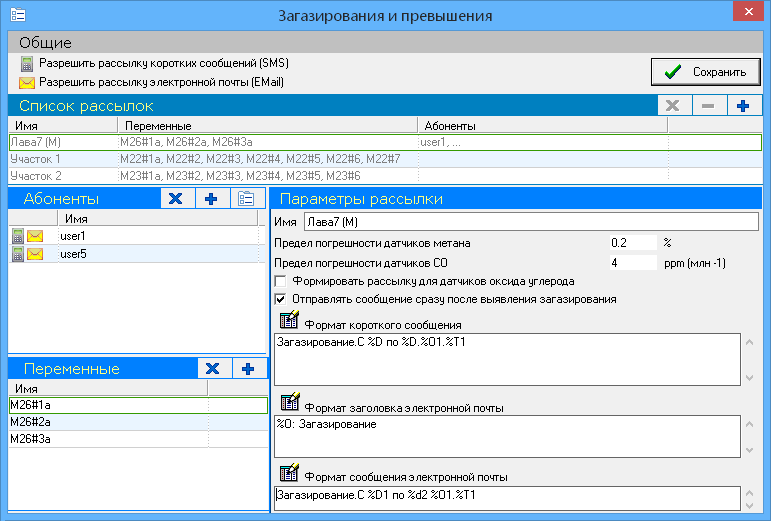
Task: Click the Имя field containing Лава7 (М)
Action: pos(531,222)
